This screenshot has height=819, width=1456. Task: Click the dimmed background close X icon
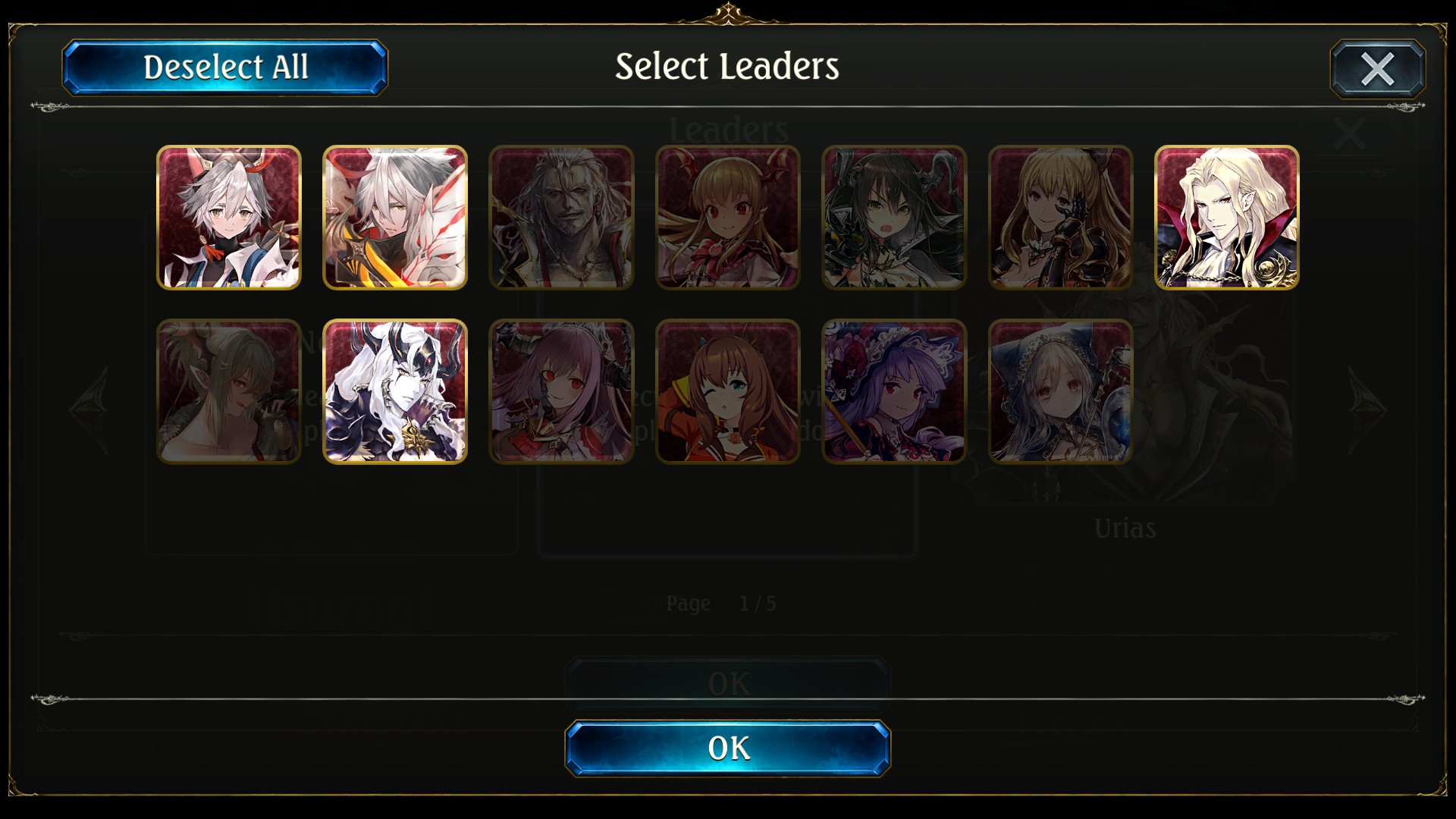(x=1349, y=133)
